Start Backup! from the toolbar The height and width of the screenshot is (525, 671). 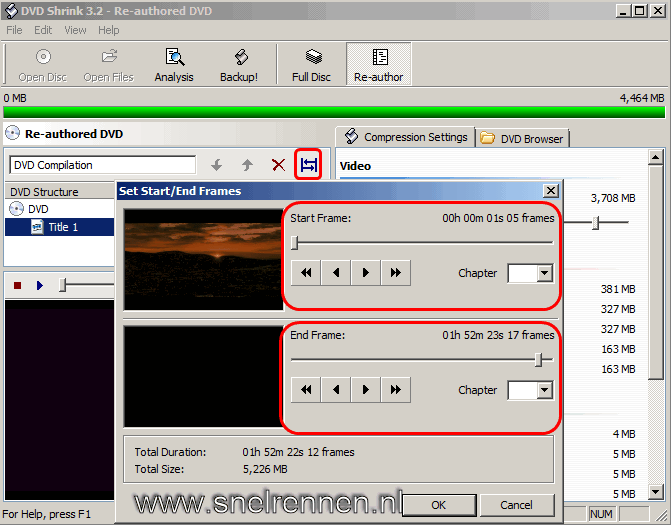239,65
